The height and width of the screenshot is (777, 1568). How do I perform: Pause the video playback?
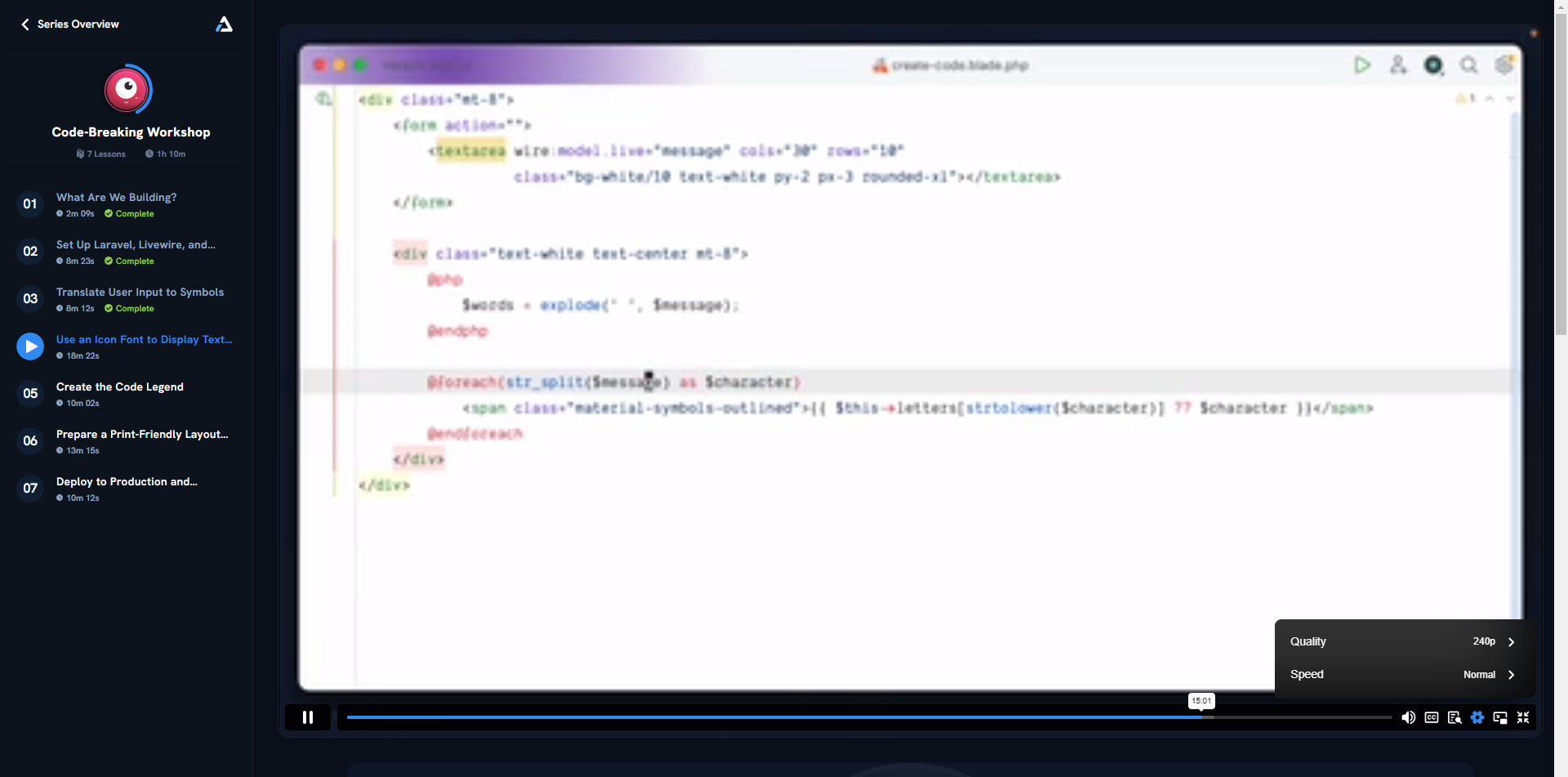[x=308, y=717]
